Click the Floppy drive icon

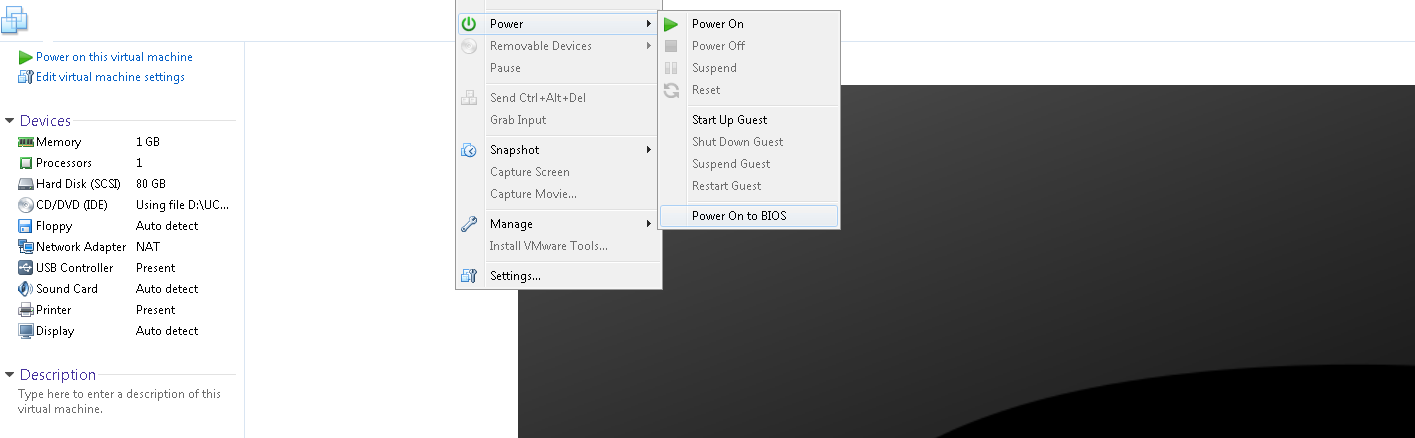point(26,226)
